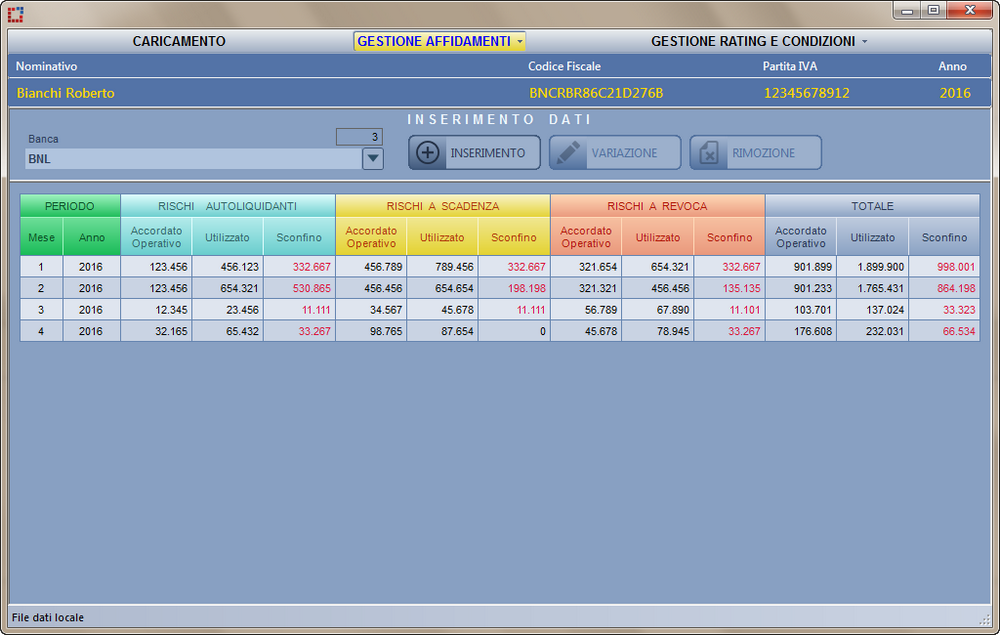Viewport: 1000px width, 635px height.
Task: Click the Periodo column group header
Action: tap(70, 206)
